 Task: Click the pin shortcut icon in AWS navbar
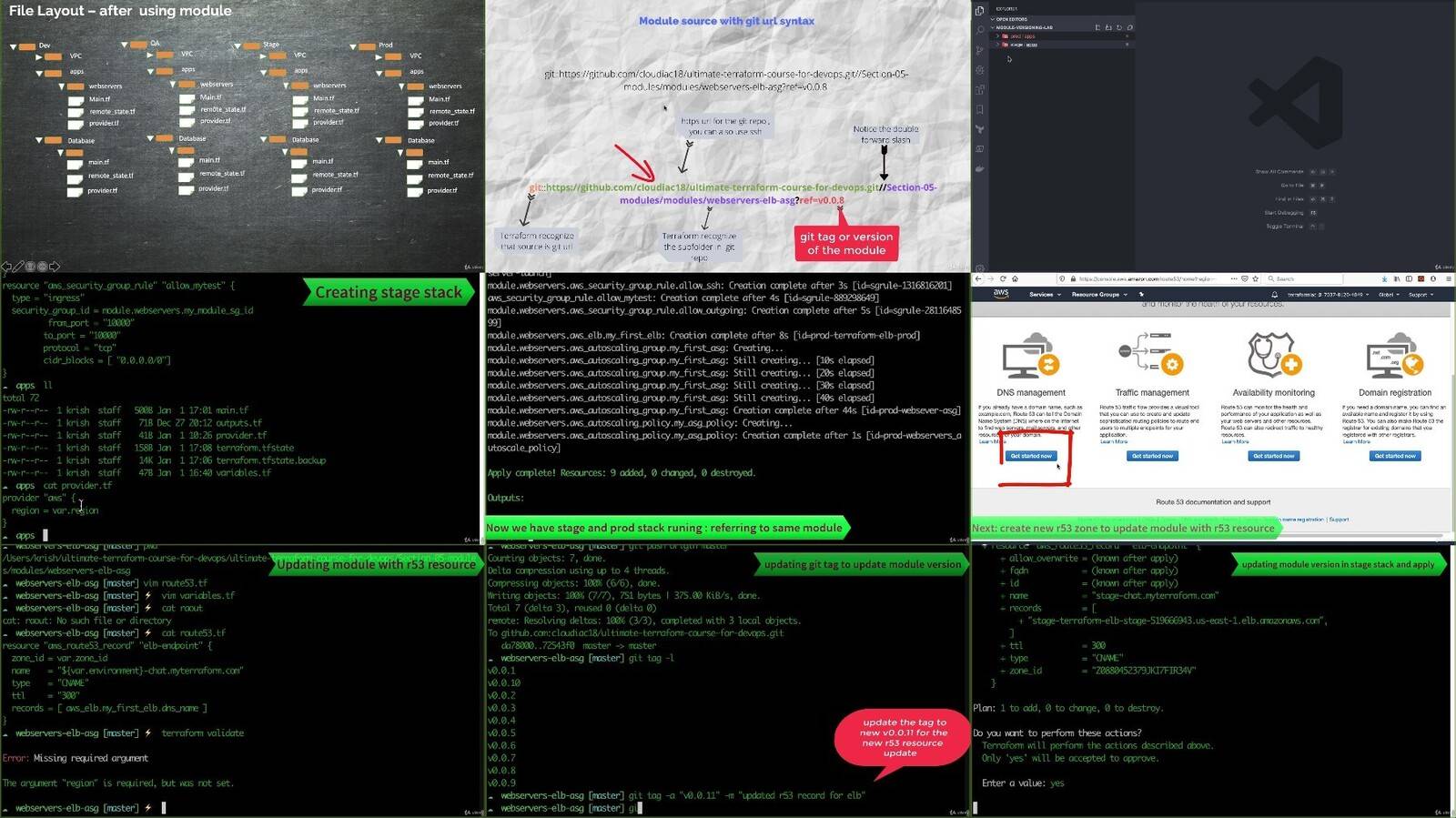pyautogui.click(x=1141, y=294)
